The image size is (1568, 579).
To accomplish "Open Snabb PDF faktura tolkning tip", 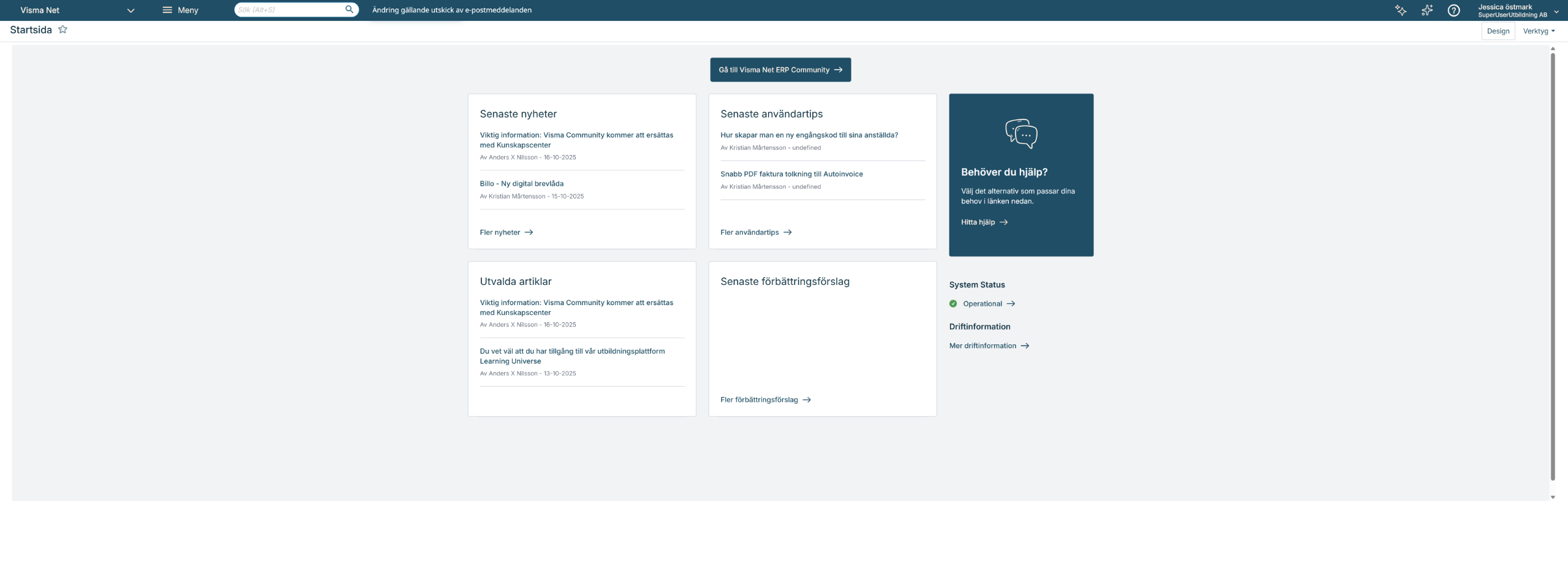I will [x=791, y=174].
